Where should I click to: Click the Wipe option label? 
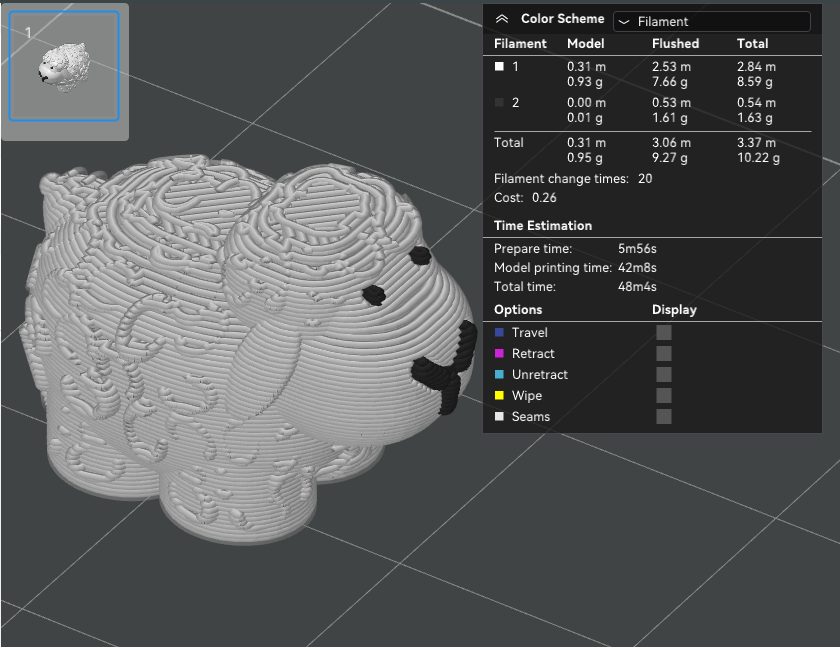tap(527, 395)
